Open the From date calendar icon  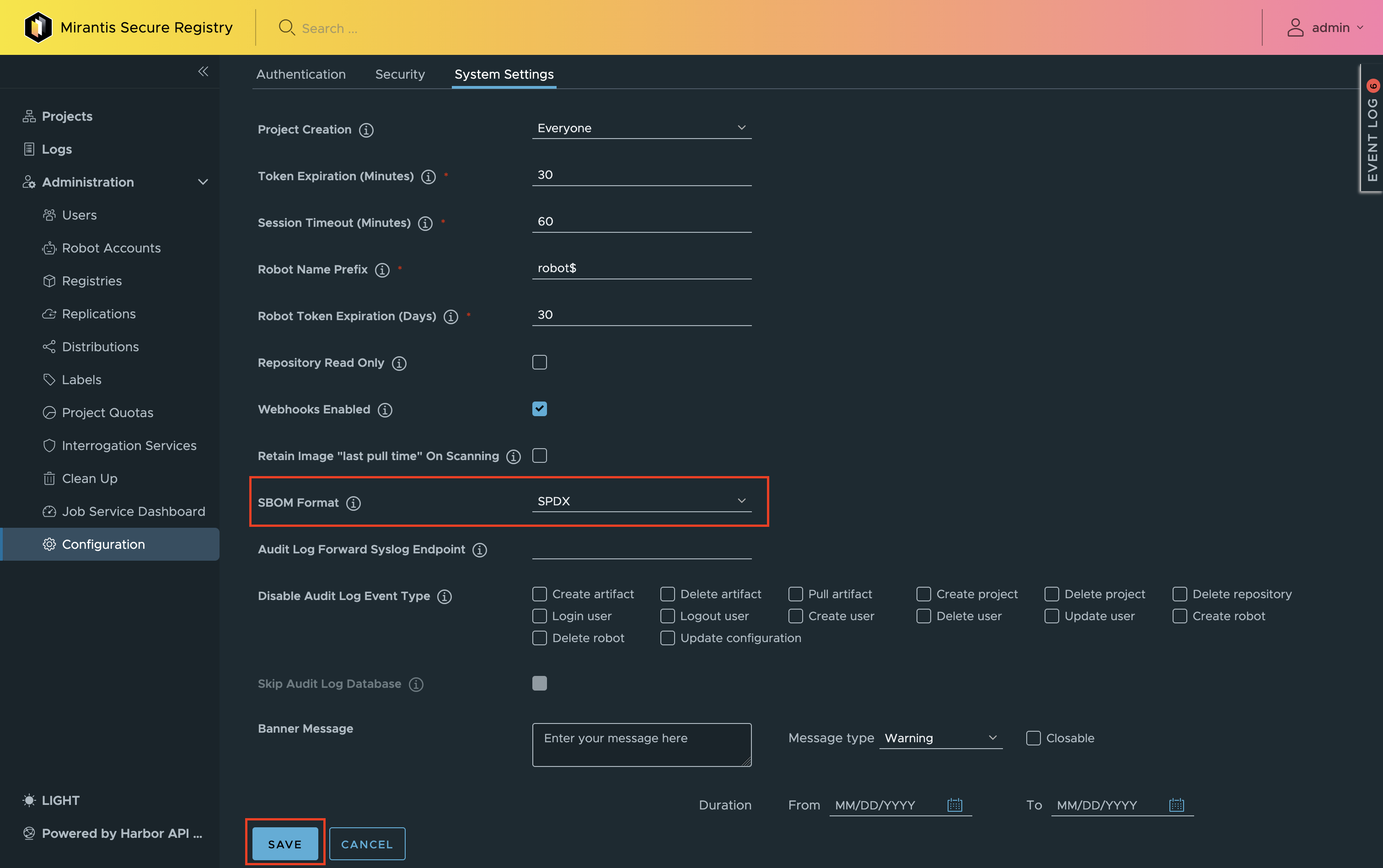pos(955,805)
